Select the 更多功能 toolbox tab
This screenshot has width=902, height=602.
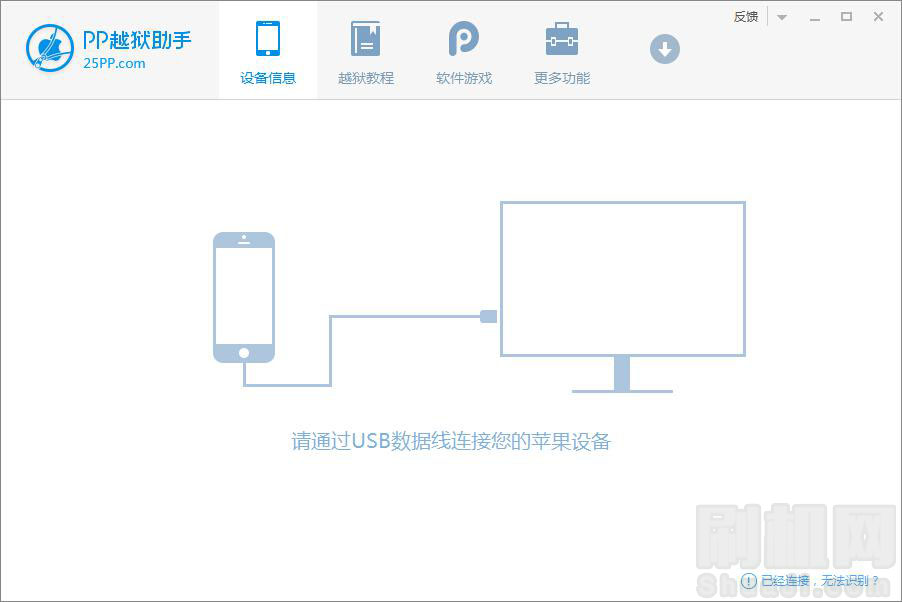(x=561, y=51)
